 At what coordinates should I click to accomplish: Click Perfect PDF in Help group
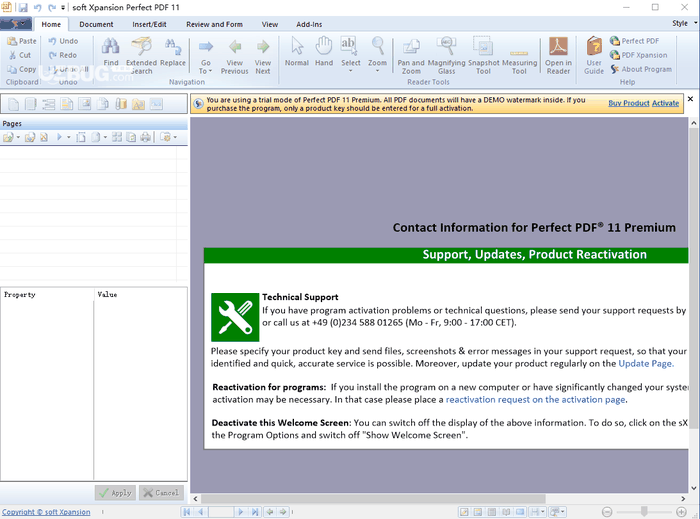tap(634, 41)
